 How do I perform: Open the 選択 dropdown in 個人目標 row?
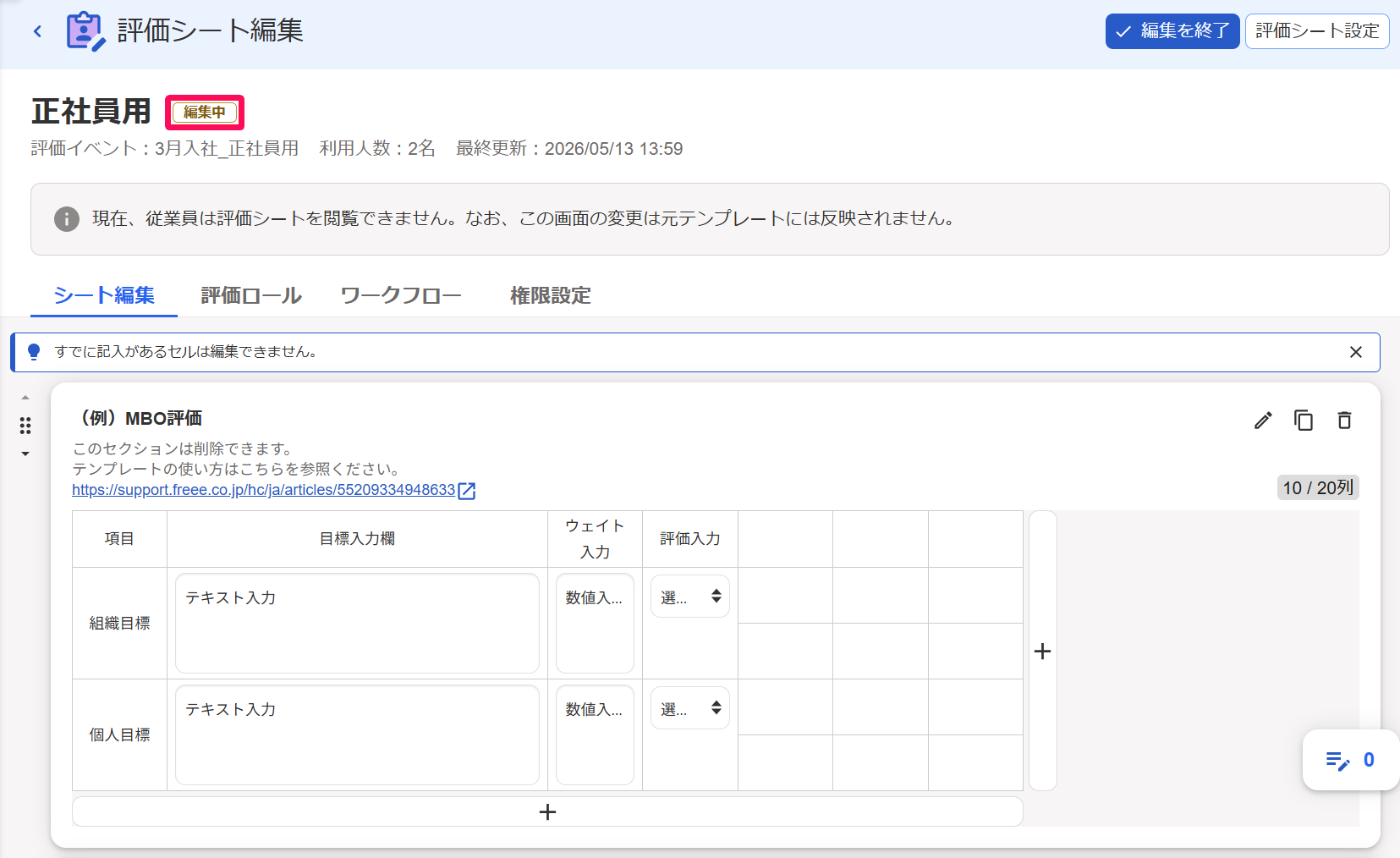pos(690,708)
